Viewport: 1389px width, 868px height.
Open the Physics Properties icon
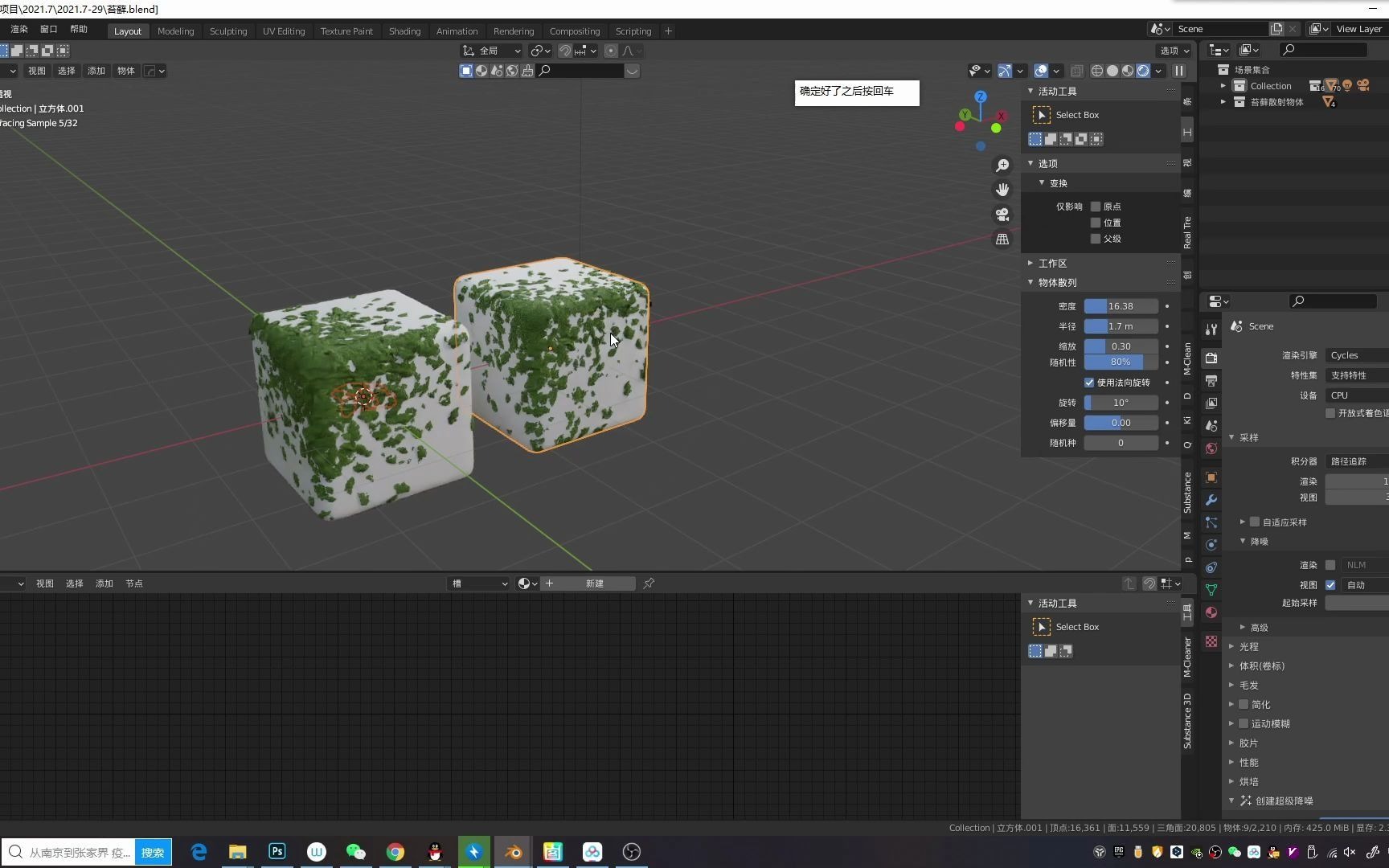click(x=1211, y=545)
